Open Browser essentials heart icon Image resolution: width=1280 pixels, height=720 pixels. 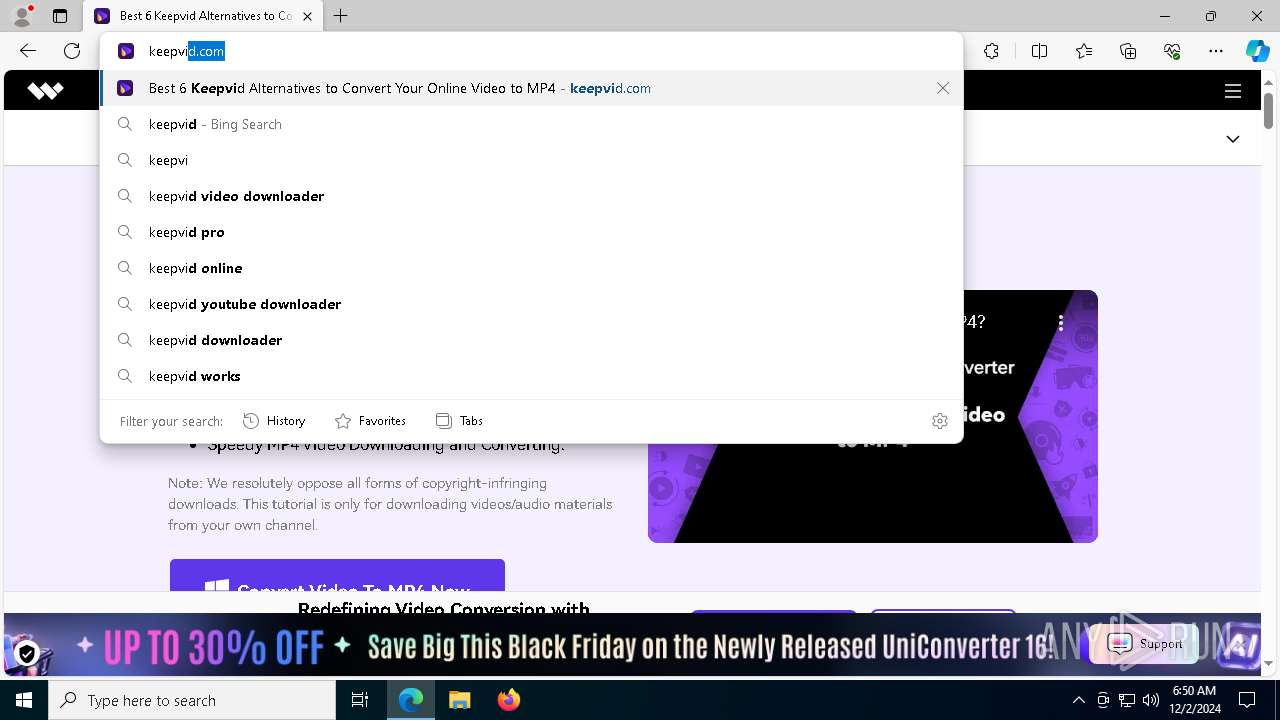[1172, 51]
